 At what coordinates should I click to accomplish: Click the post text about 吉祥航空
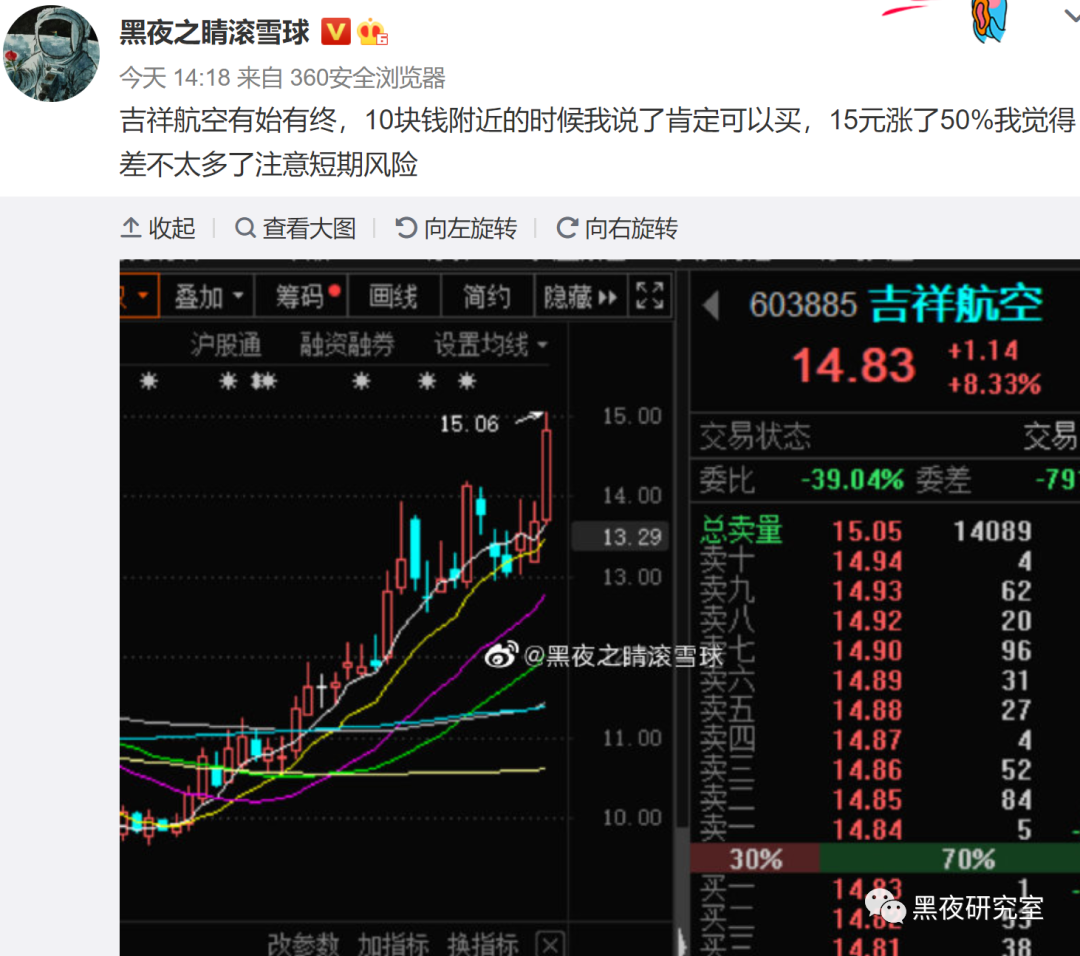point(596,142)
